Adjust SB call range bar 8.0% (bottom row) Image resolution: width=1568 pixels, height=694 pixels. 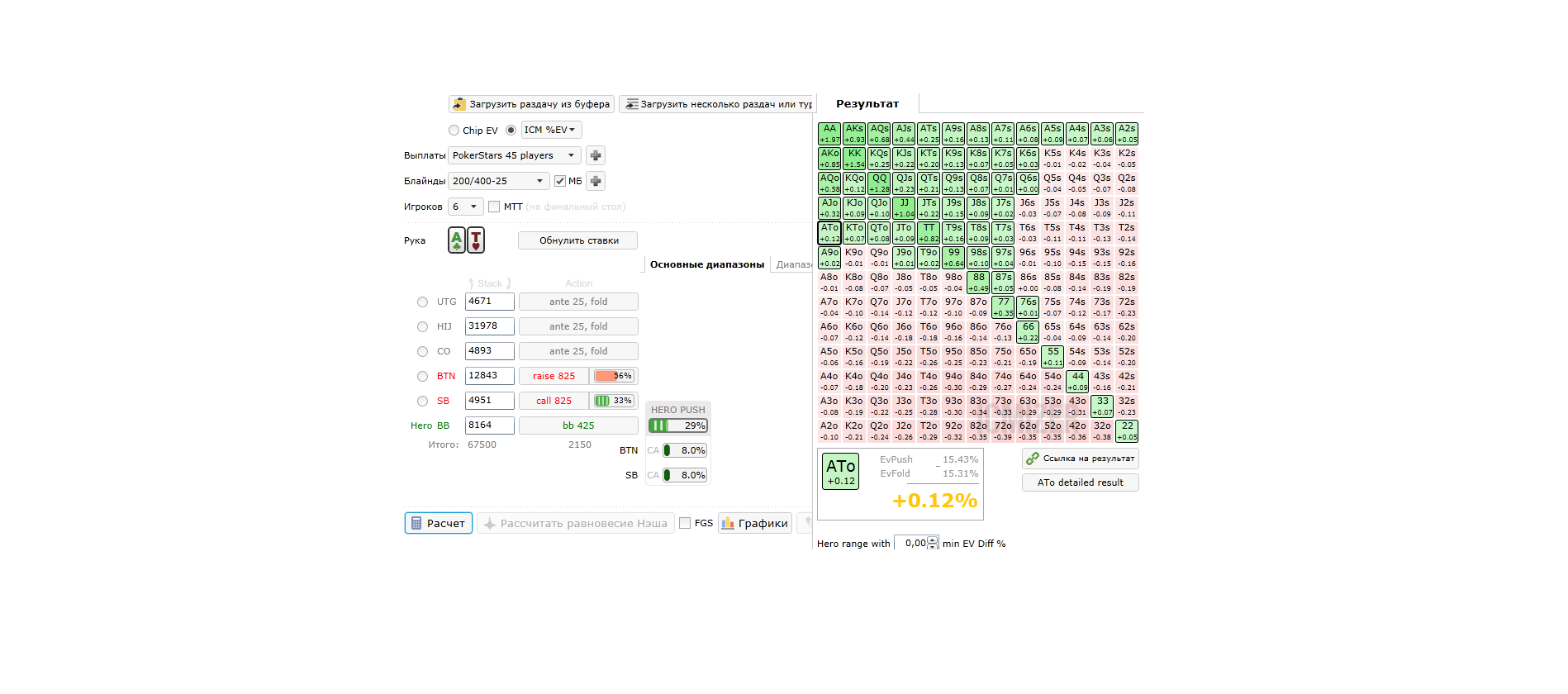[x=685, y=475]
